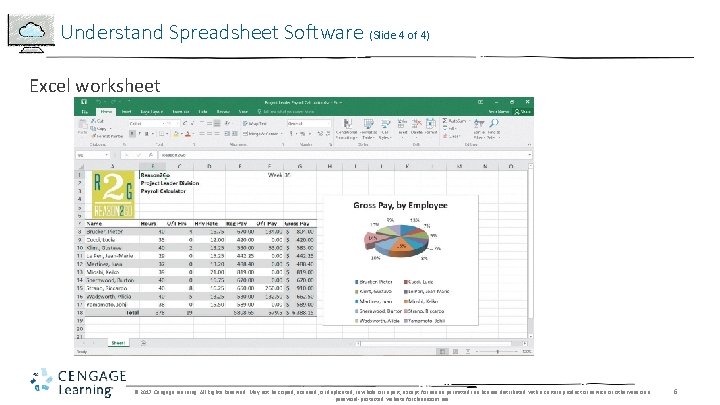Click the Bottom Align icon

point(217,124)
